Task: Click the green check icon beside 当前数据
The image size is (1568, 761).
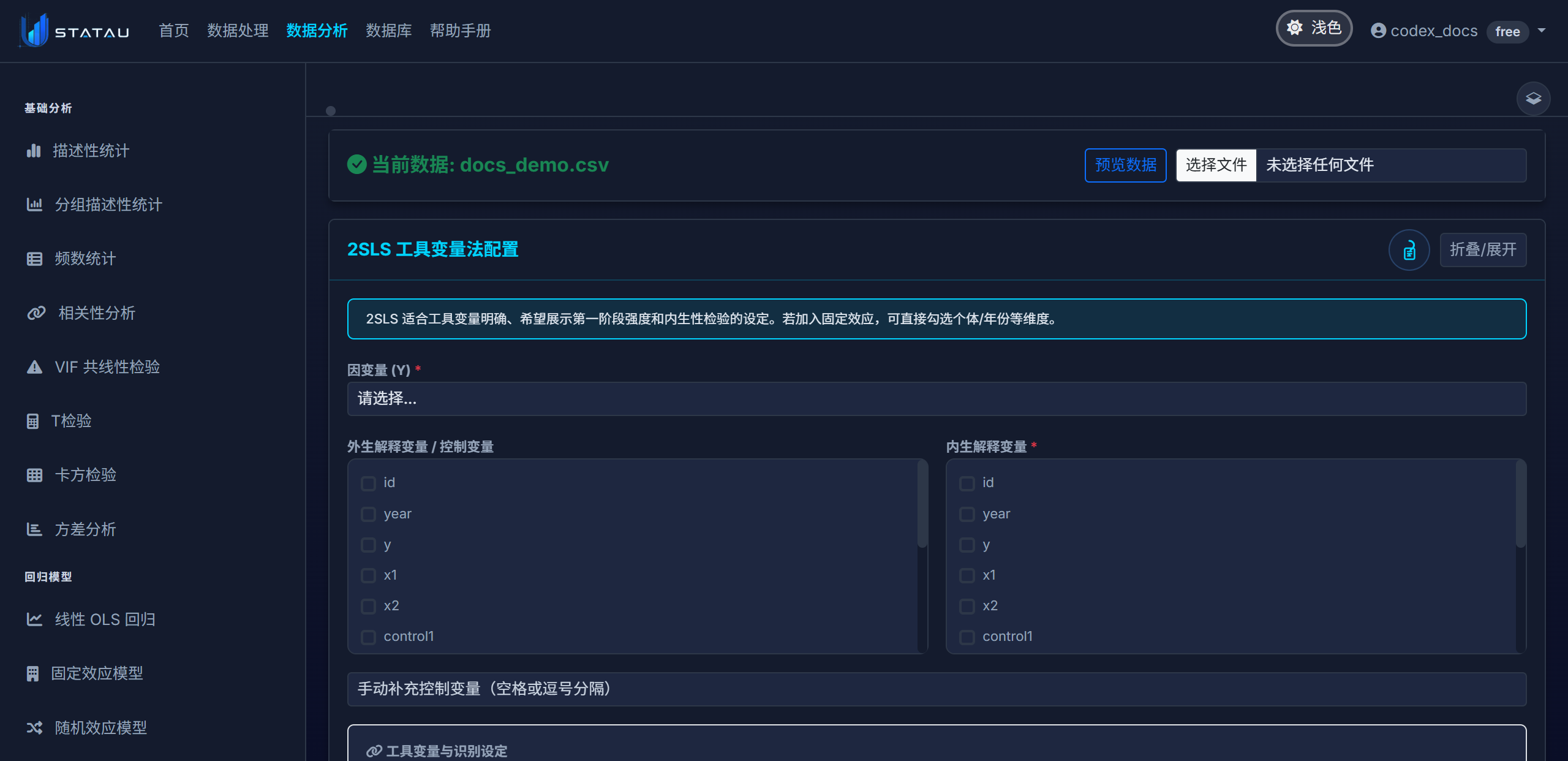Action: [x=356, y=164]
